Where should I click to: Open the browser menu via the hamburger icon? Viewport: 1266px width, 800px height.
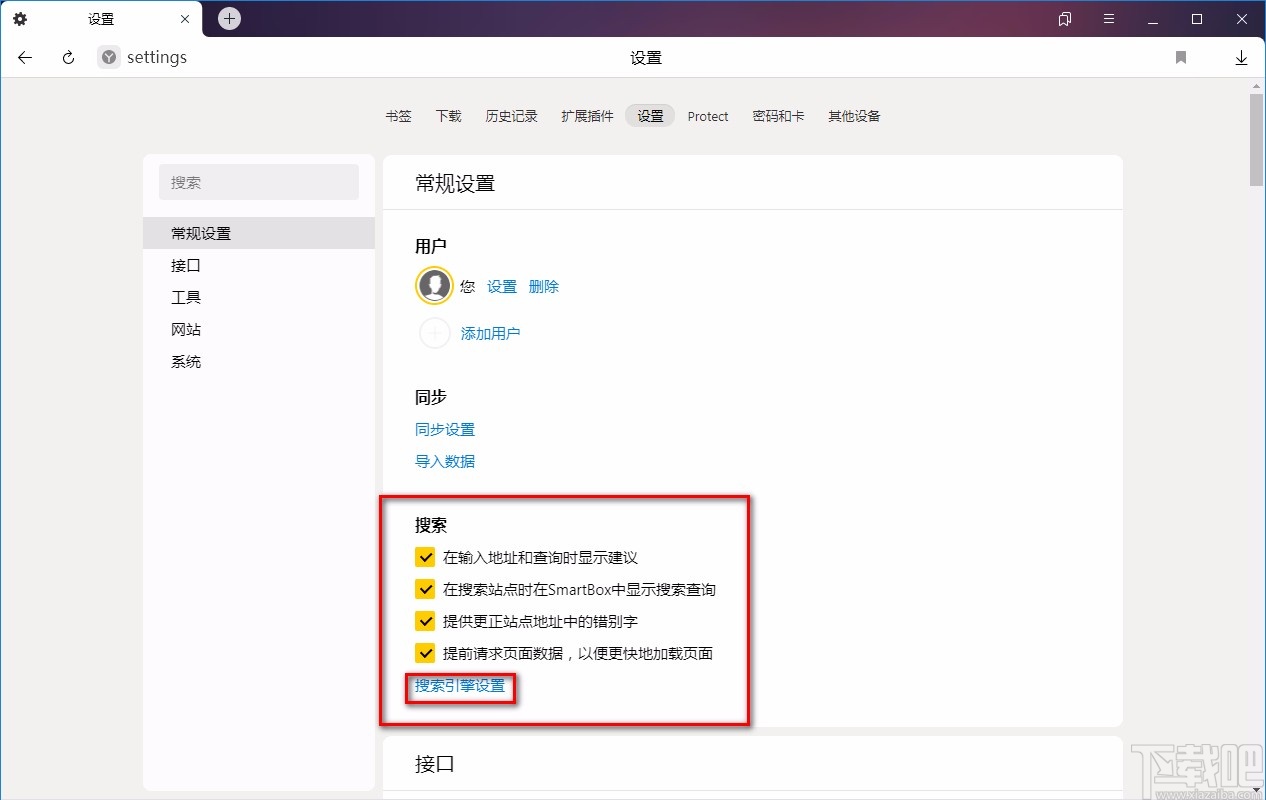pos(1109,18)
